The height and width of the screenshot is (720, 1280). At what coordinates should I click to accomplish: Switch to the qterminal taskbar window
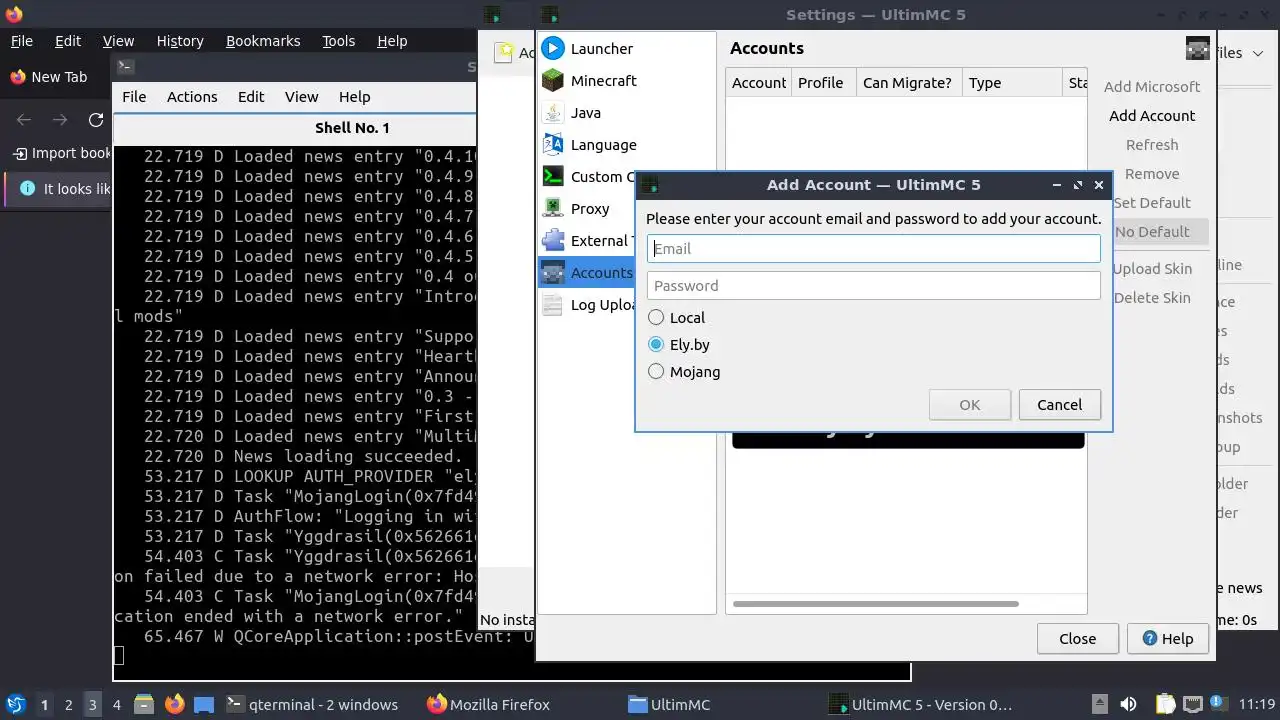tap(313, 704)
